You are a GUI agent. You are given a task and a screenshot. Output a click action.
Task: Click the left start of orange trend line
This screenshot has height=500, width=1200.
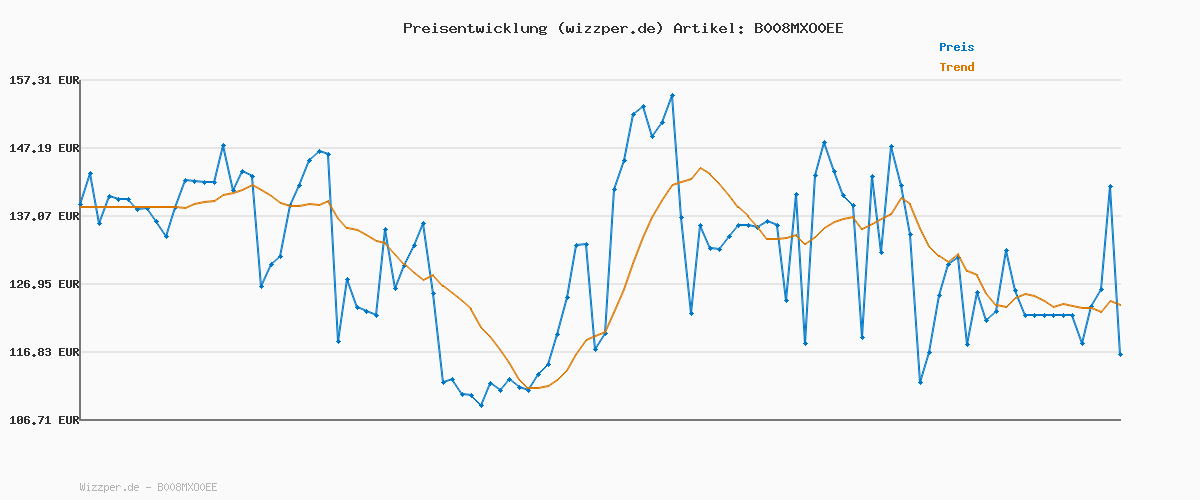(81, 207)
